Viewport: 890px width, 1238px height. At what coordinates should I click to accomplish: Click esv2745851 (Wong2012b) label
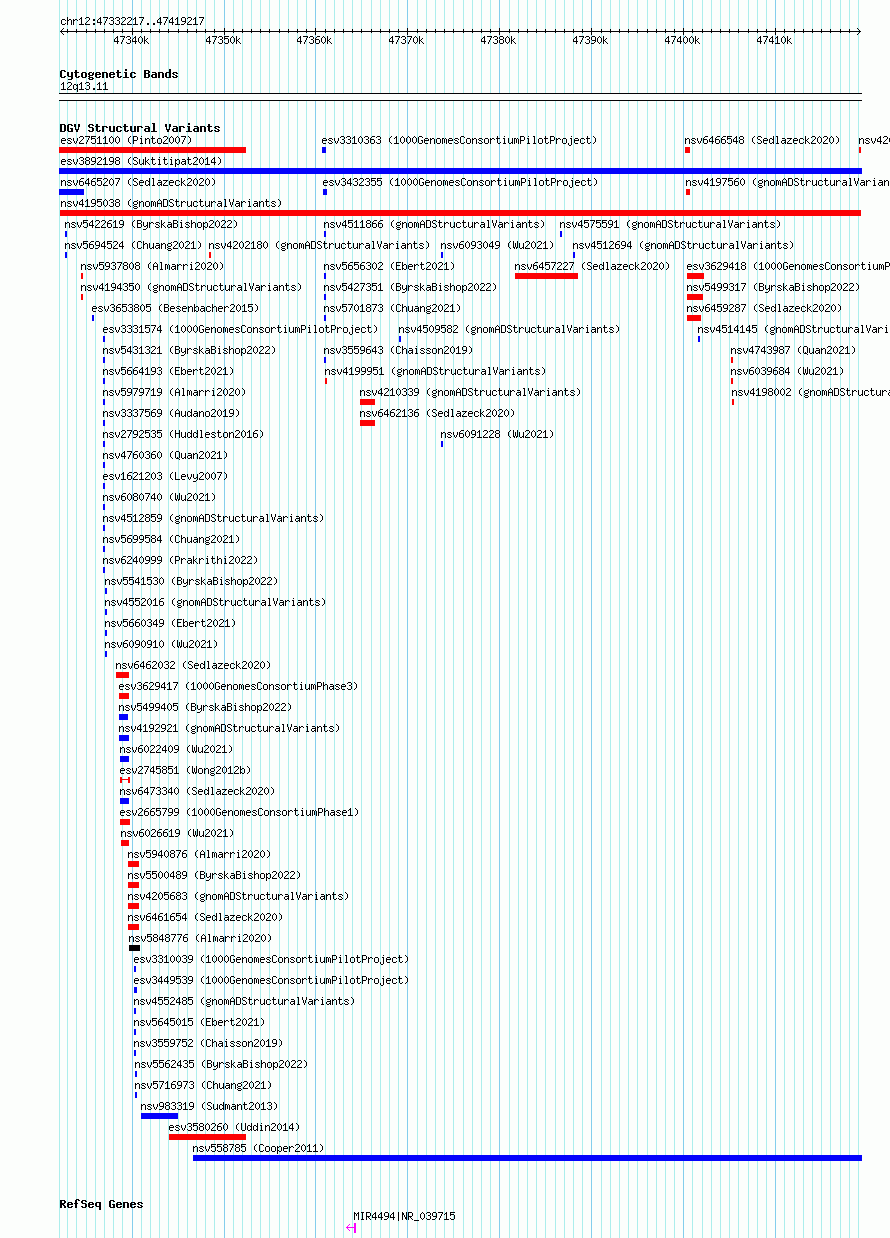point(186,770)
